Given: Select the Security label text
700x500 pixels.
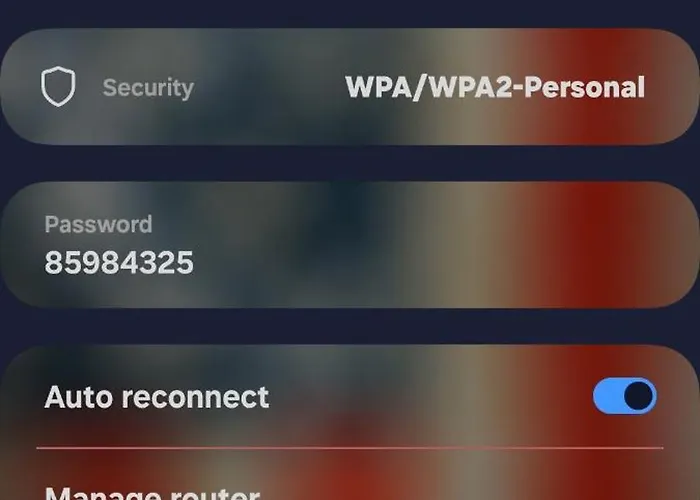Looking at the screenshot, I should coord(148,88).
